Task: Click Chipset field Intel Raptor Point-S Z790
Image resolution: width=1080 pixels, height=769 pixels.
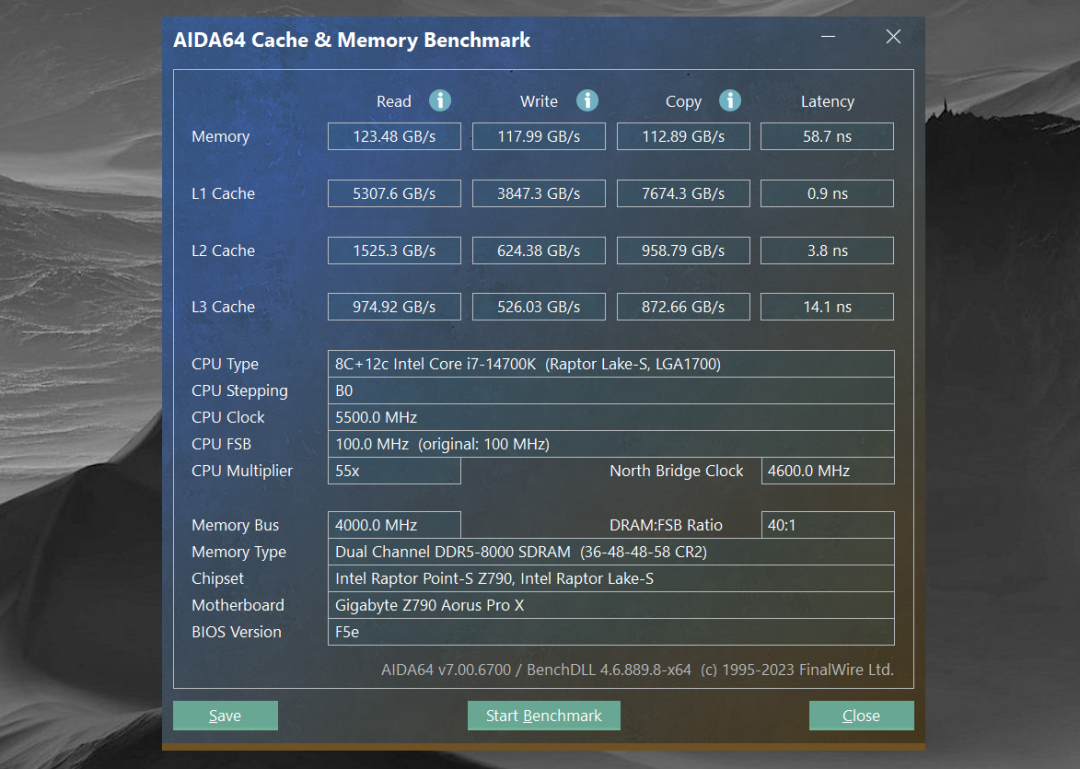Action: (x=611, y=579)
